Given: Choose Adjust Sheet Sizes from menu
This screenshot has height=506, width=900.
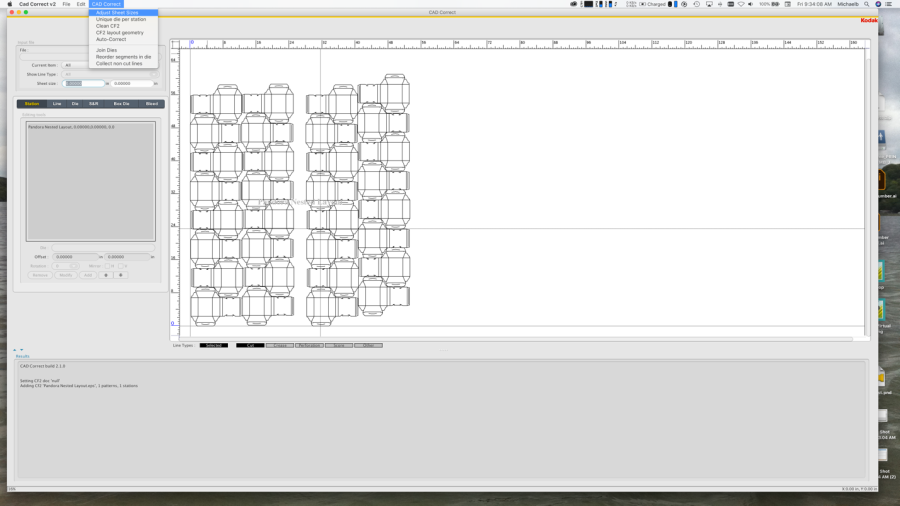Looking at the screenshot, I should point(117,13).
